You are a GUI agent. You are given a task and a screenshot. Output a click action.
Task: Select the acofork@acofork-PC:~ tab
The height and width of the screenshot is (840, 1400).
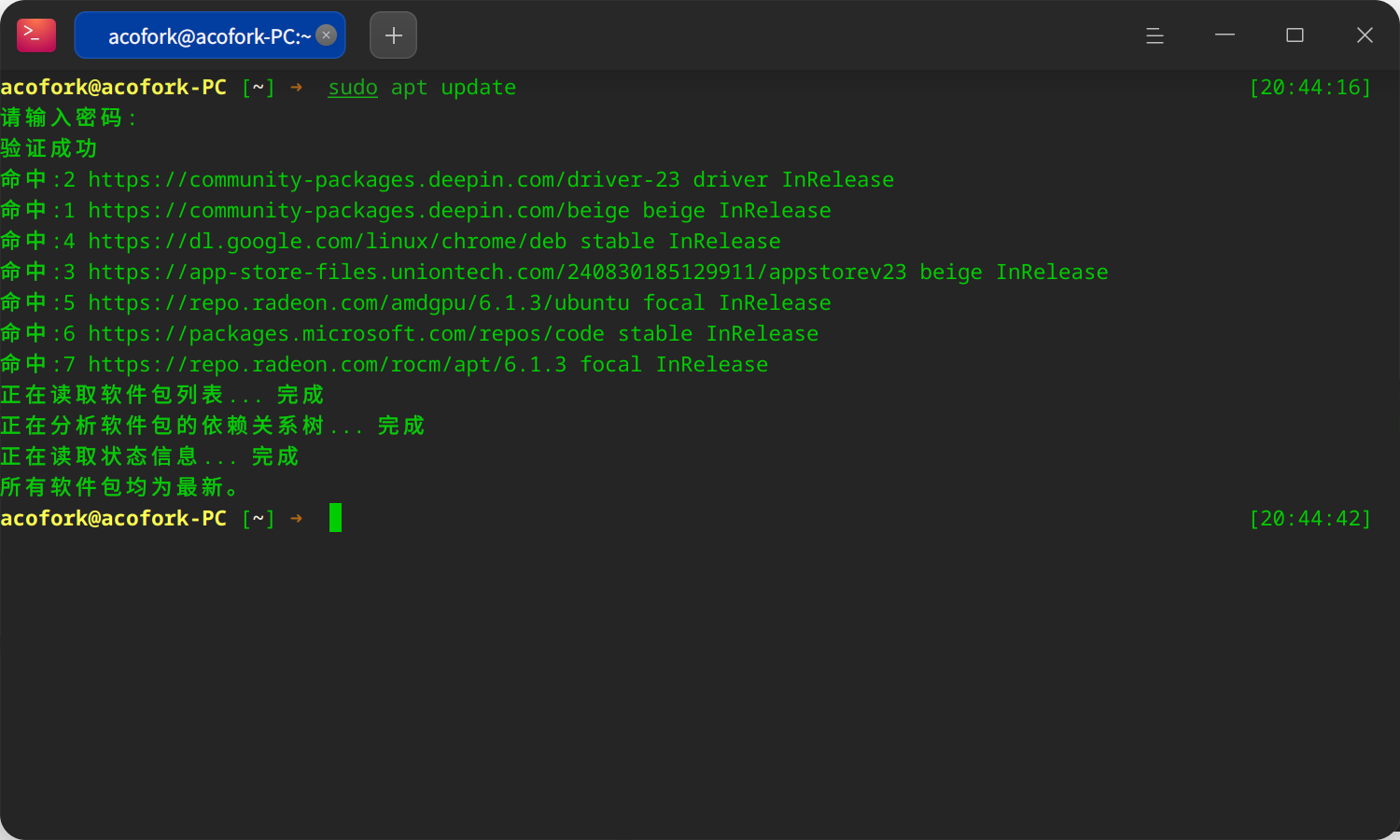[210, 35]
